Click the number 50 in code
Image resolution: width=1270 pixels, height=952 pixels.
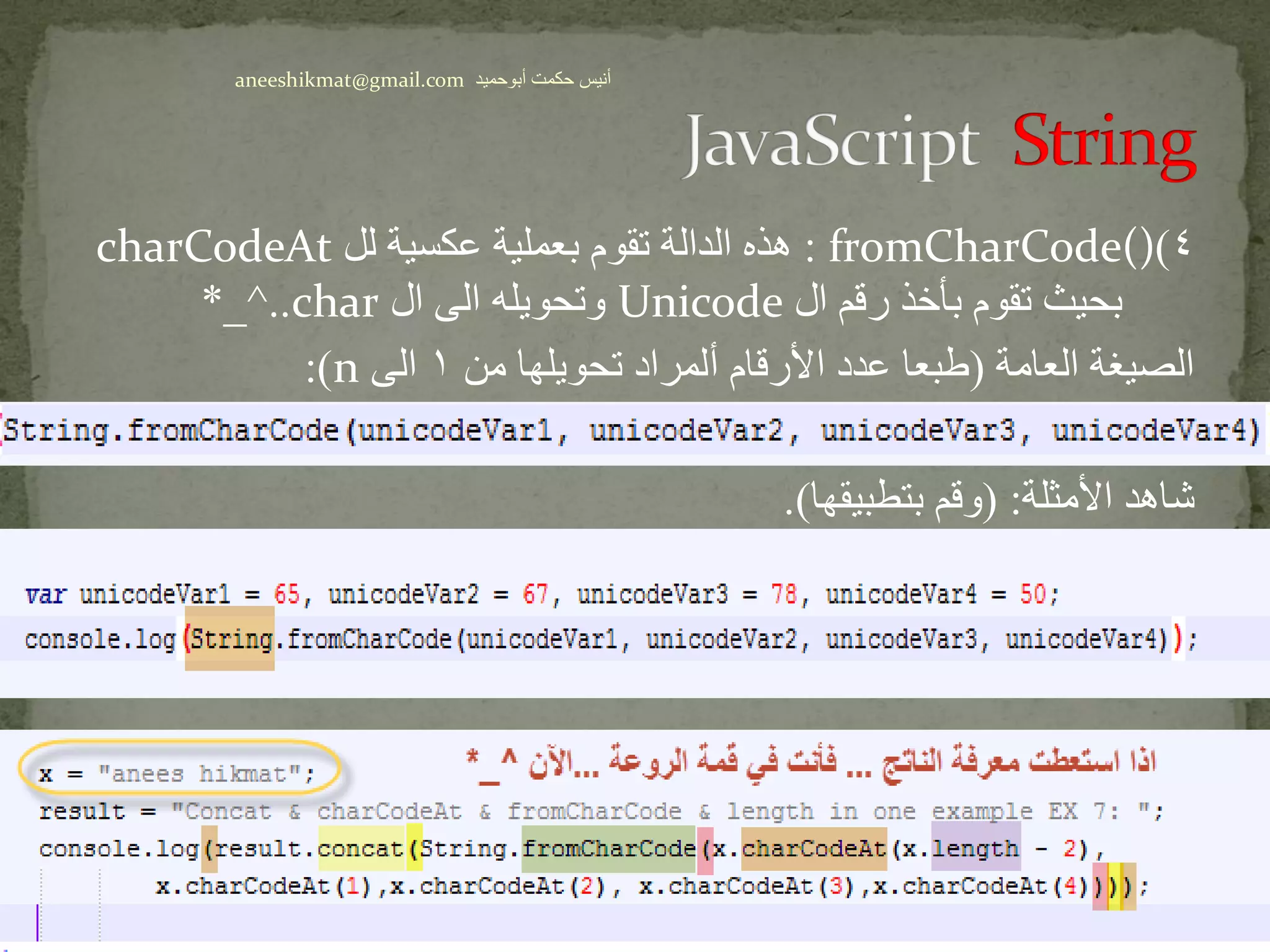tap(1033, 594)
